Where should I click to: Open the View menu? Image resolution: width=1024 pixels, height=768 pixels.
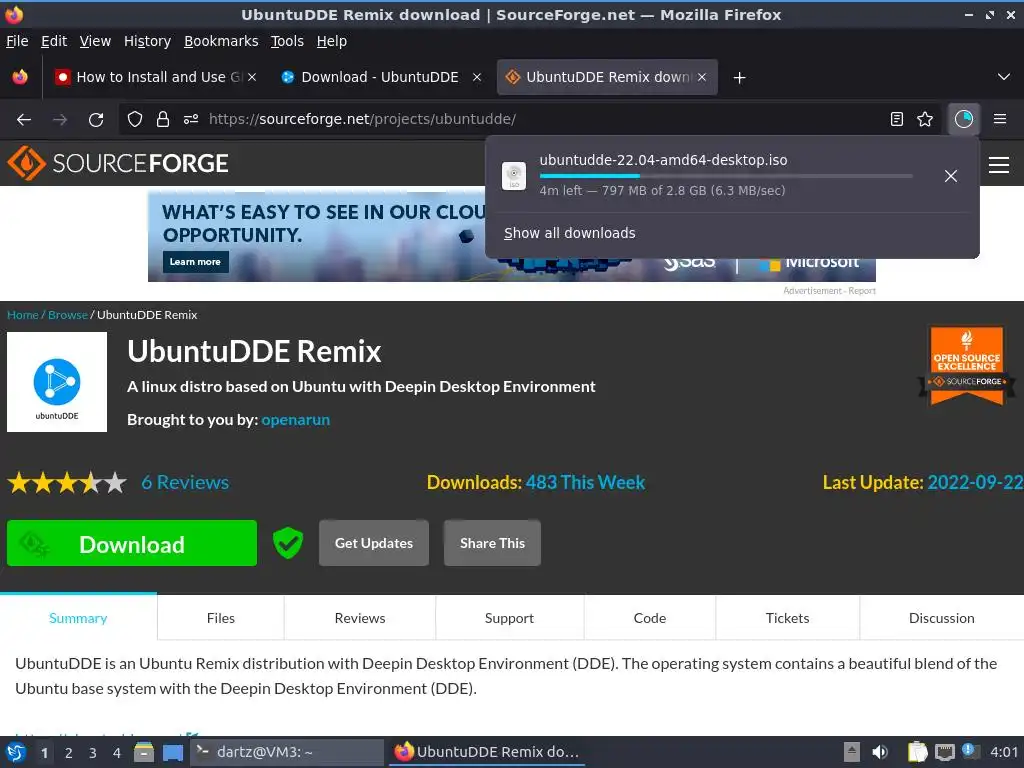[x=95, y=41]
